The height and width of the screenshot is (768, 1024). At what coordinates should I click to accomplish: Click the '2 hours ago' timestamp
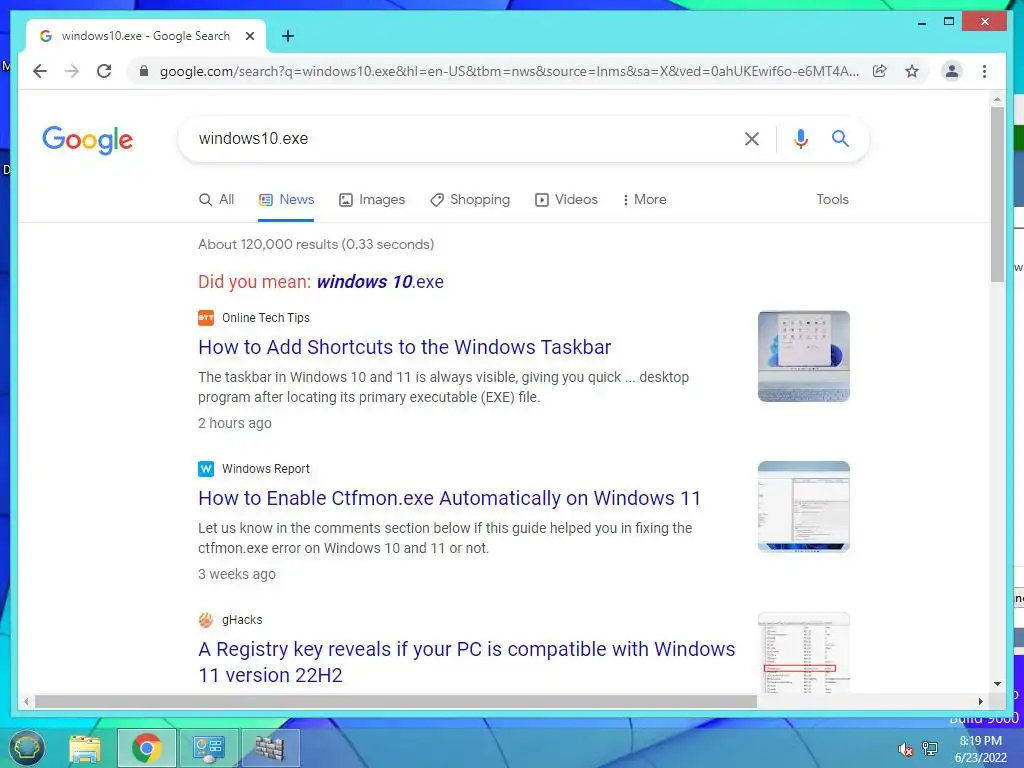pyautogui.click(x=234, y=423)
